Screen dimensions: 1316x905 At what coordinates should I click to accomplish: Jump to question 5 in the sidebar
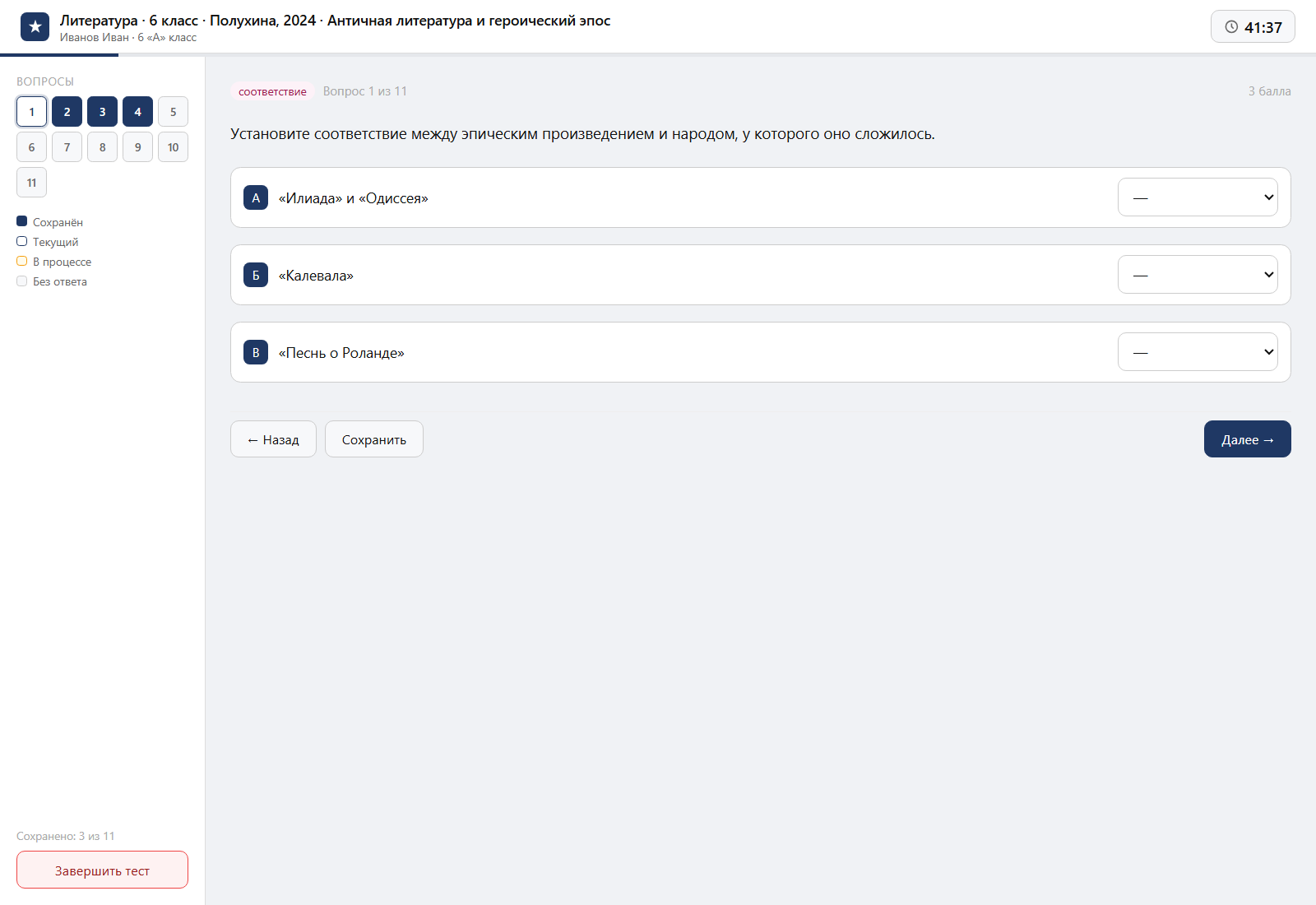pos(173,112)
